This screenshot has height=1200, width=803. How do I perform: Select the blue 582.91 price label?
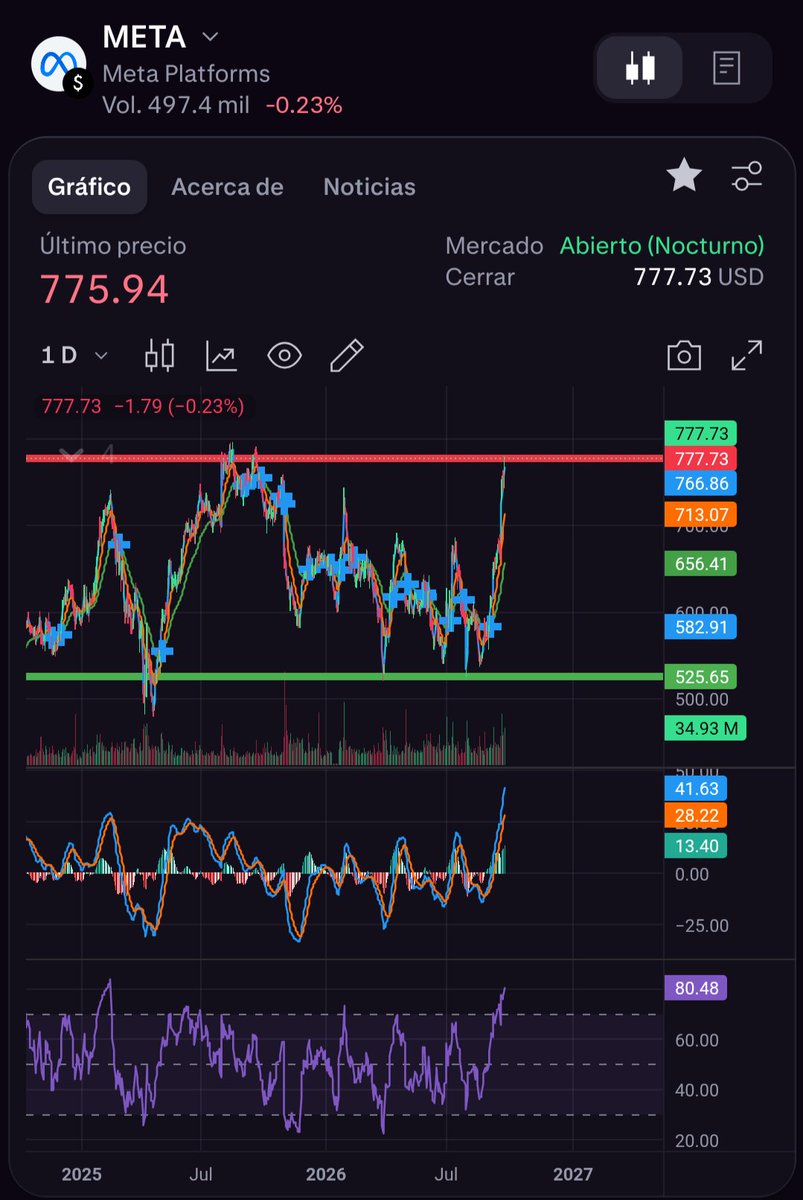700,628
